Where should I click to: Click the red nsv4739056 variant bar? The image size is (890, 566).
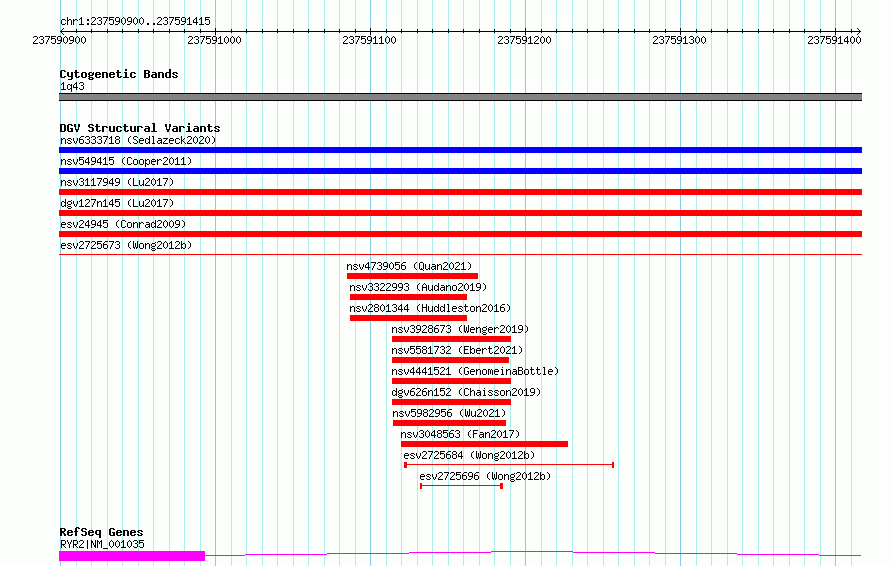[x=413, y=276]
